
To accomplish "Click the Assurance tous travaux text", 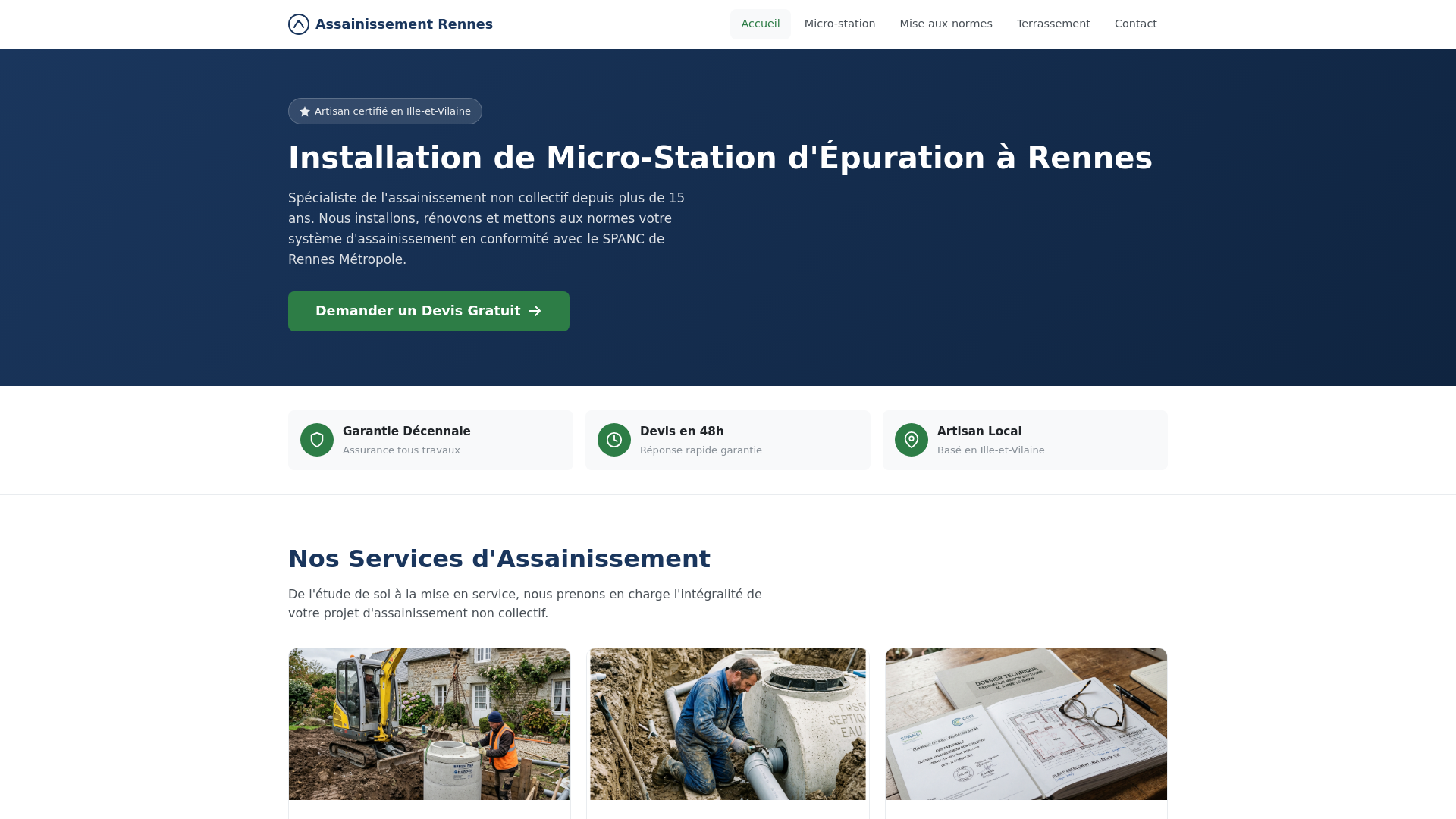I will click(x=401, y=450).
